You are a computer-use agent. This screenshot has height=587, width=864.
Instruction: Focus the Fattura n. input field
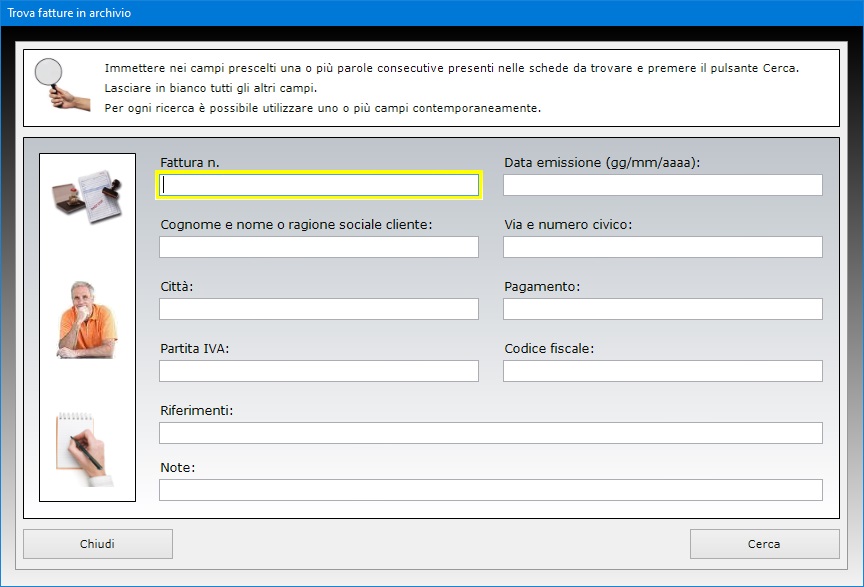(x=319, y=185)
